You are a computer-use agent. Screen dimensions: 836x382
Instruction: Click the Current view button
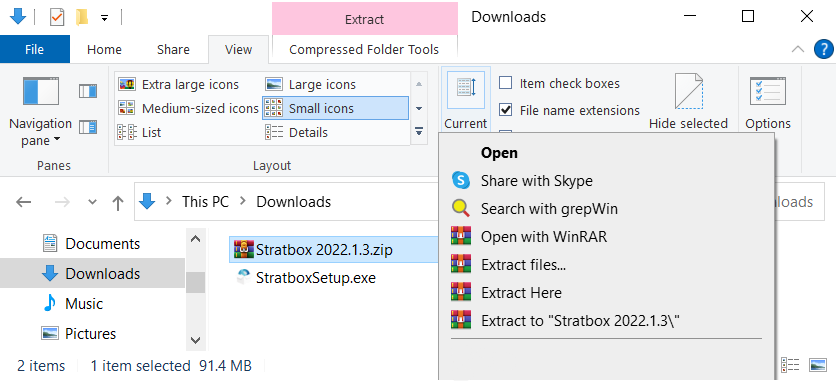point(465,100)
